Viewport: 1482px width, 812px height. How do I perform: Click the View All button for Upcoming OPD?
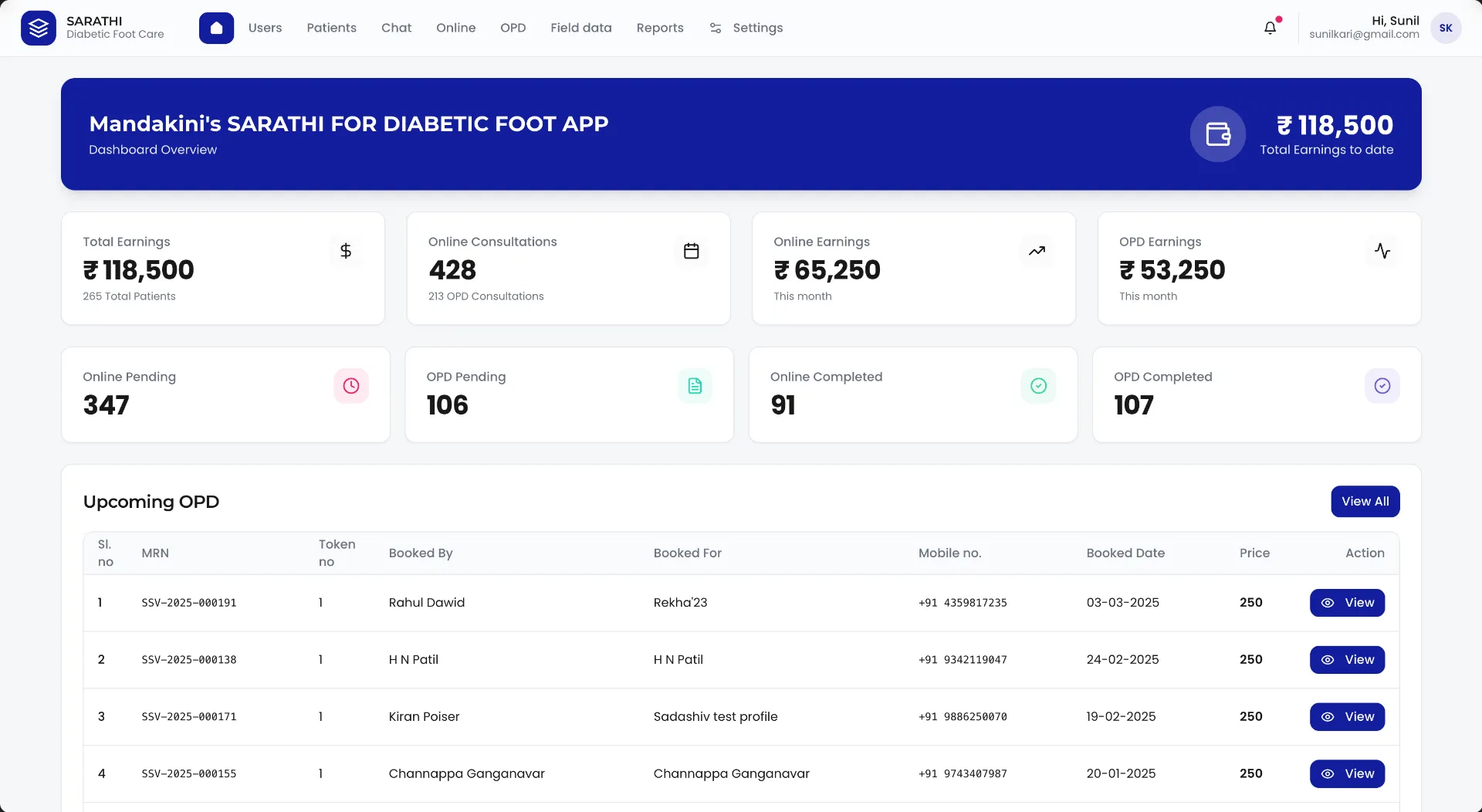pos(1365,501)
